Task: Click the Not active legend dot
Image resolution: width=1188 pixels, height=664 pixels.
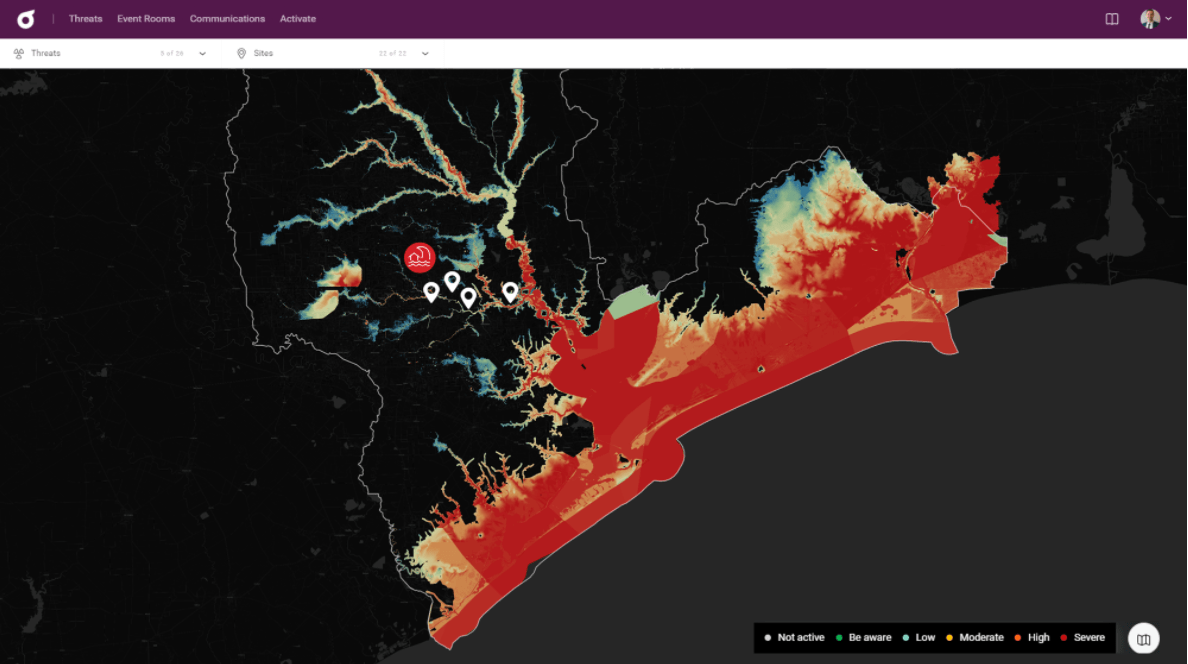Action: point(768,637)
